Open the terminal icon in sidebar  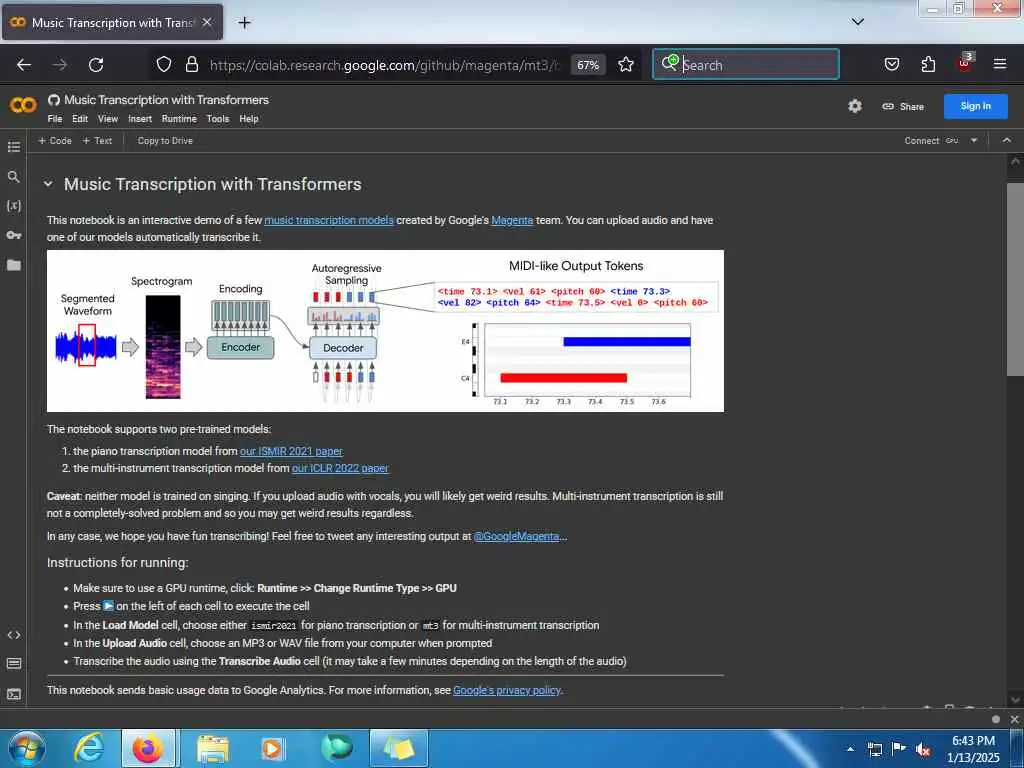[14, 694]
